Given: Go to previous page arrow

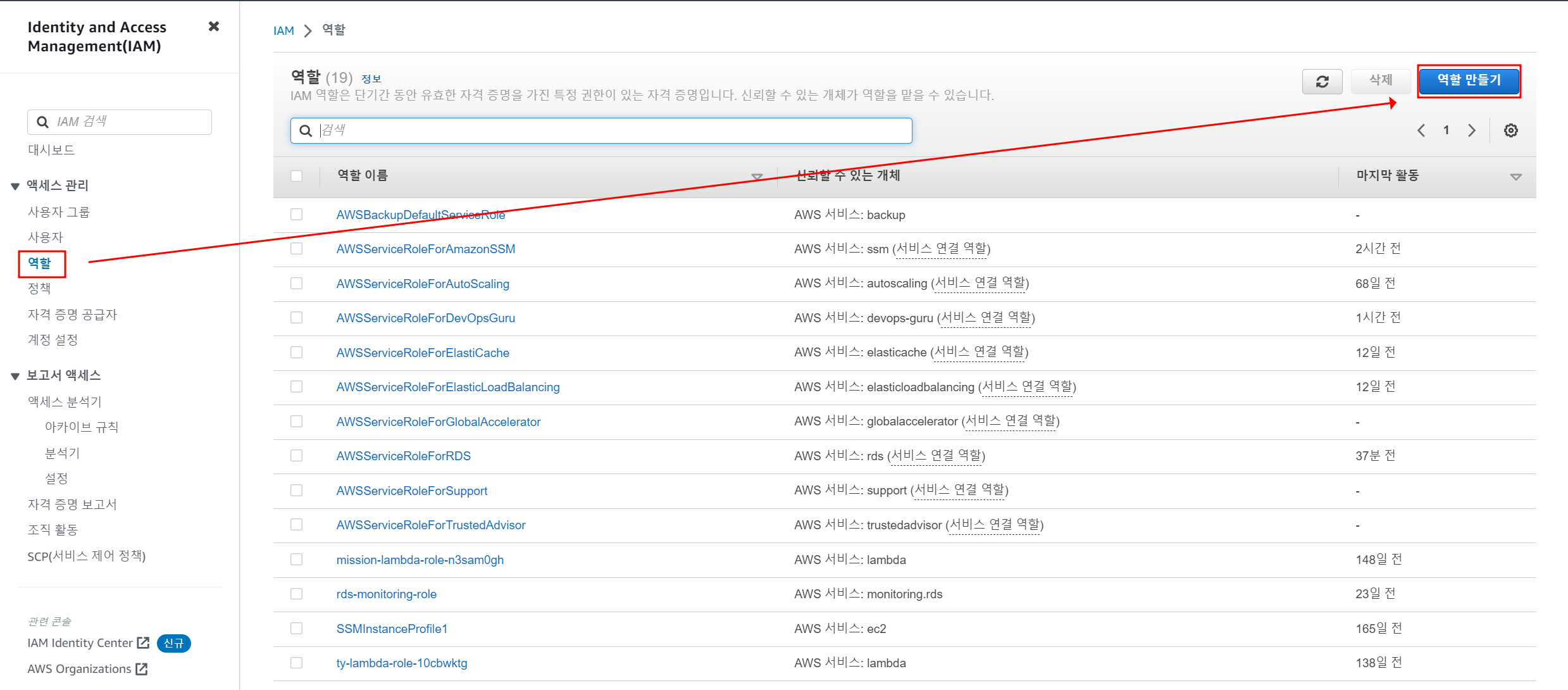Looking at the screenshot, I should point(1421,130).
